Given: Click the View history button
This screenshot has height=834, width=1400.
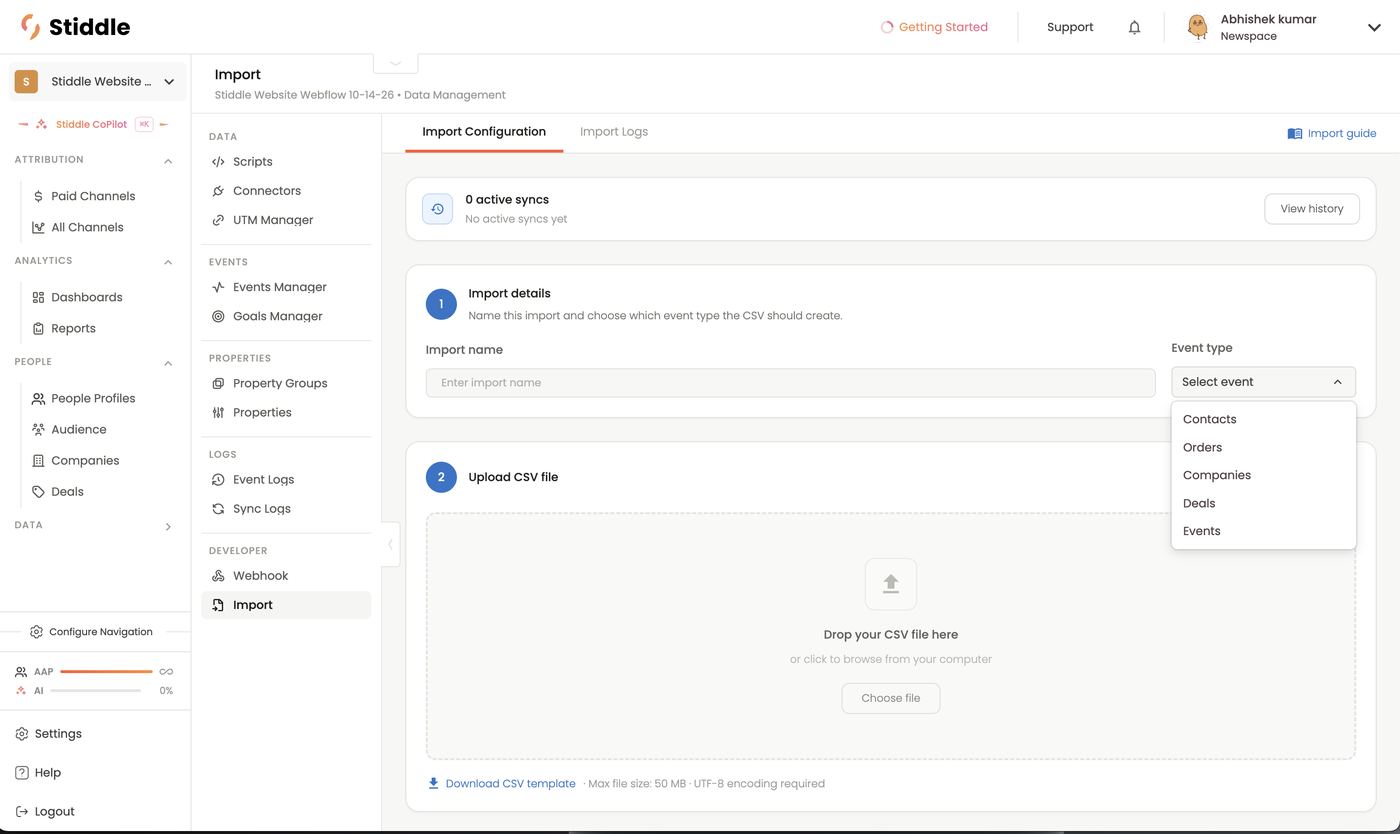Looking at the screenshot, I should tap(1312, 209).
